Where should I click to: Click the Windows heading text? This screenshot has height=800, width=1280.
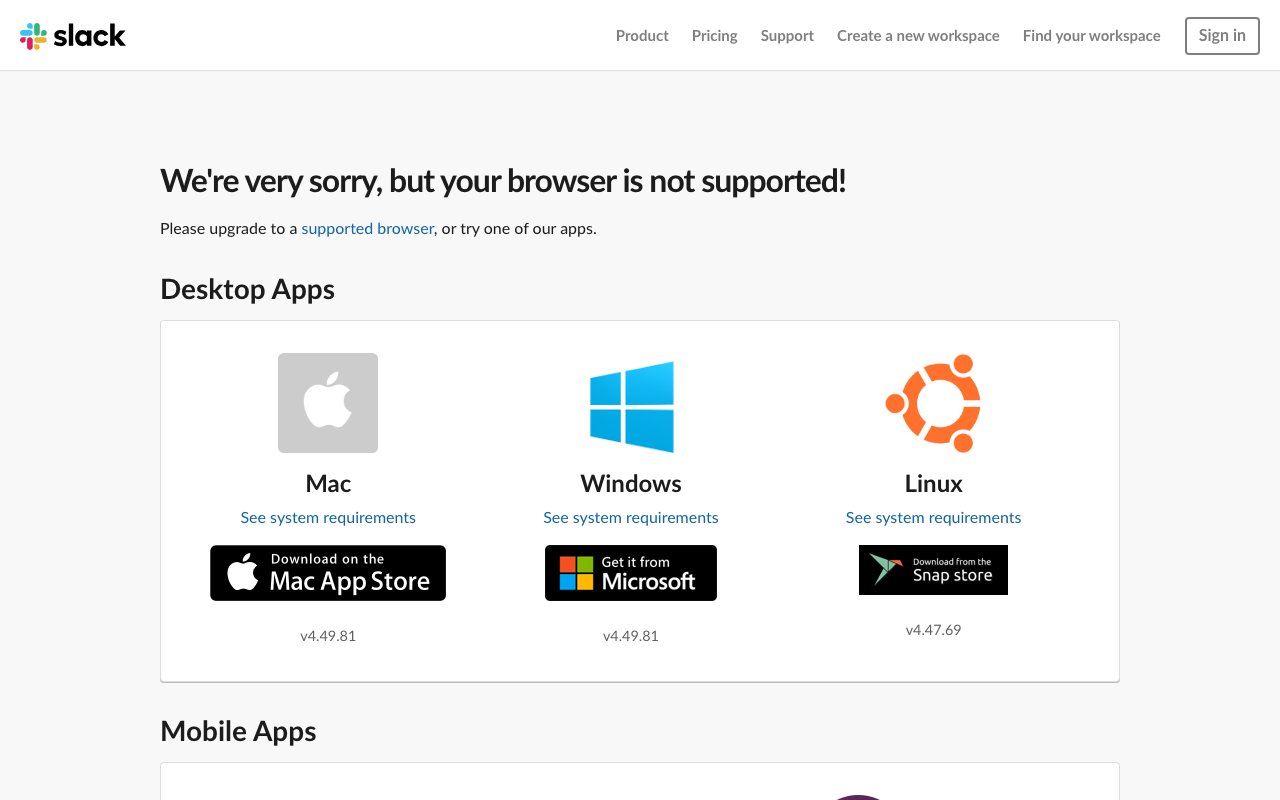coord(631,484)
